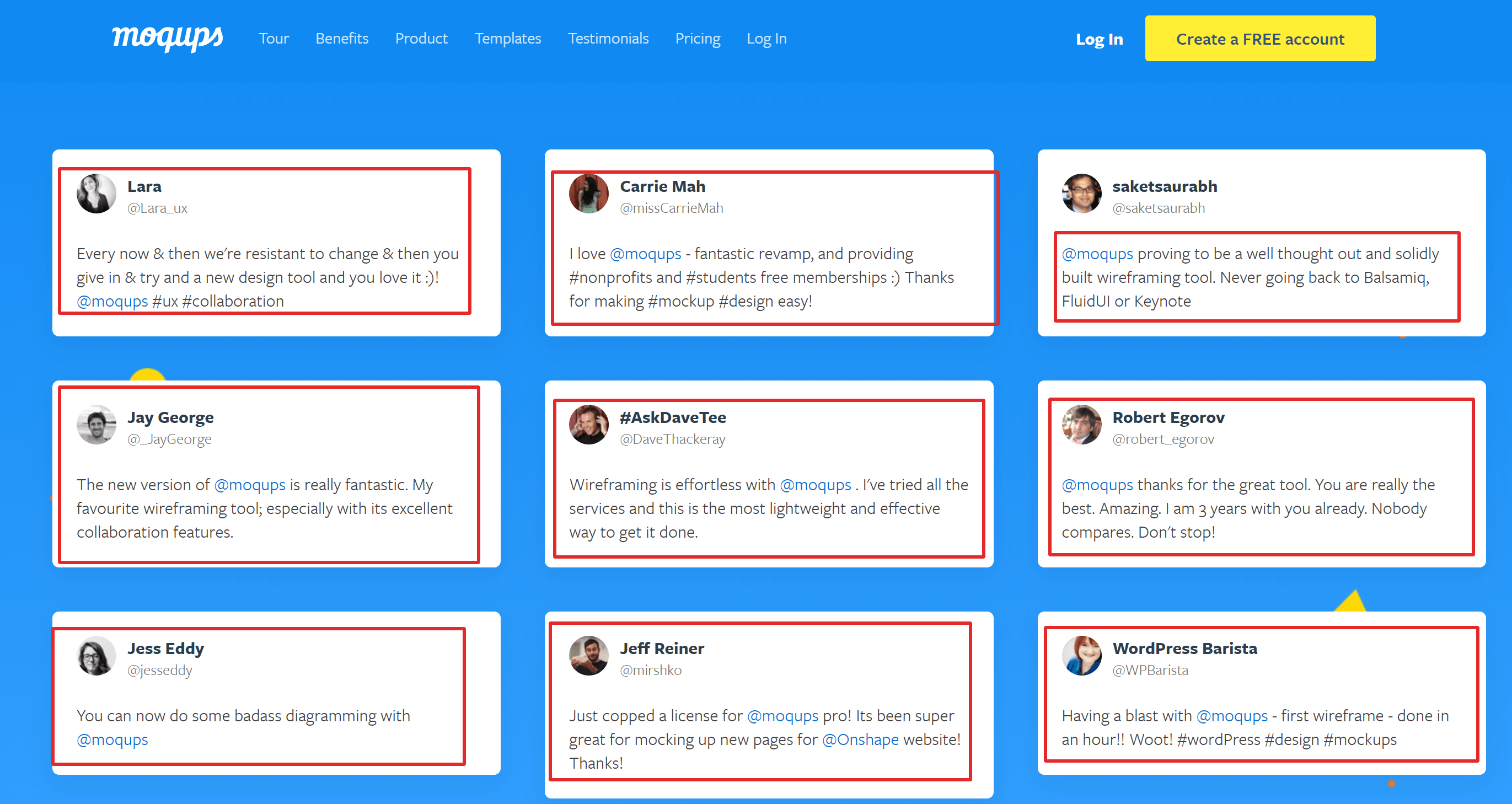
Task: Click the Testimonials nav link
Action: coord(607,39)
